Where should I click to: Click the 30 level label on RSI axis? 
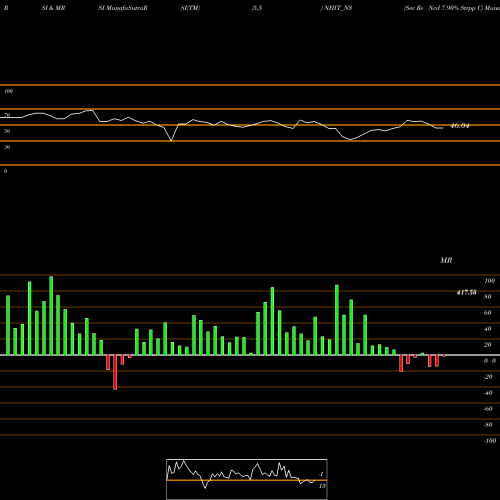pyautogui.click(x=7, y=147)
